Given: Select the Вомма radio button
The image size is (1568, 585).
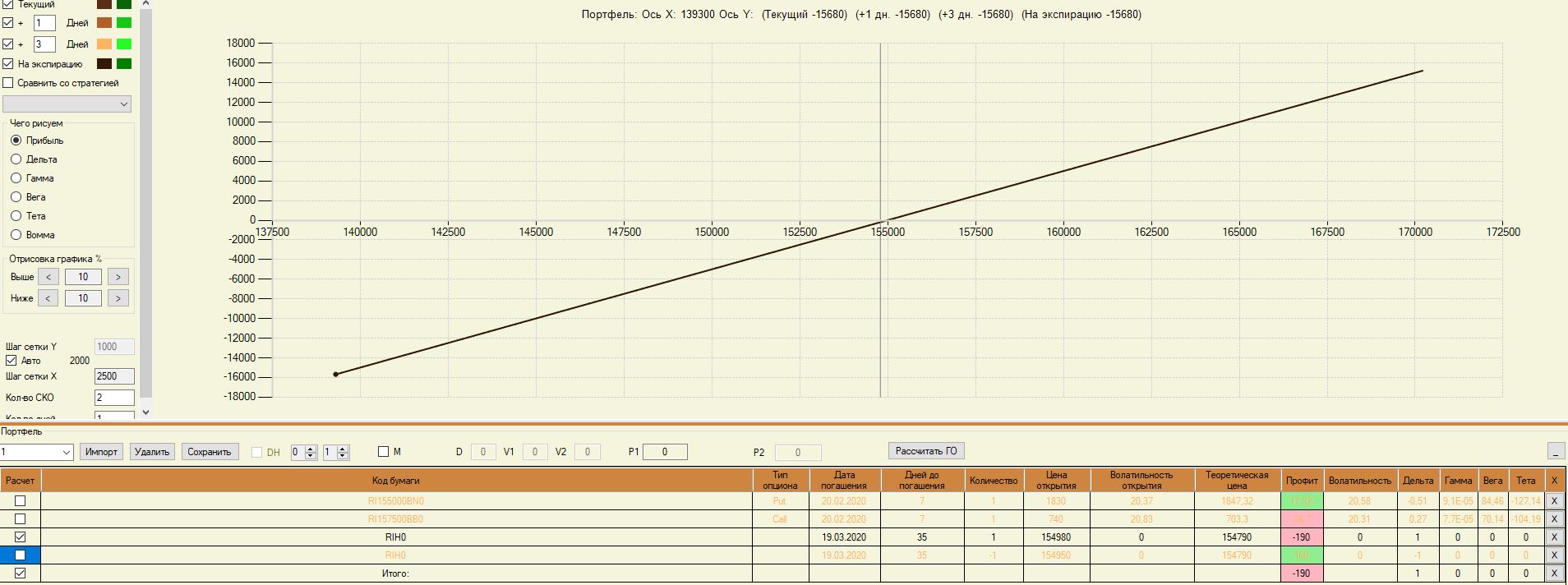Looking at the screenshot, I should (x=16, y=235).
